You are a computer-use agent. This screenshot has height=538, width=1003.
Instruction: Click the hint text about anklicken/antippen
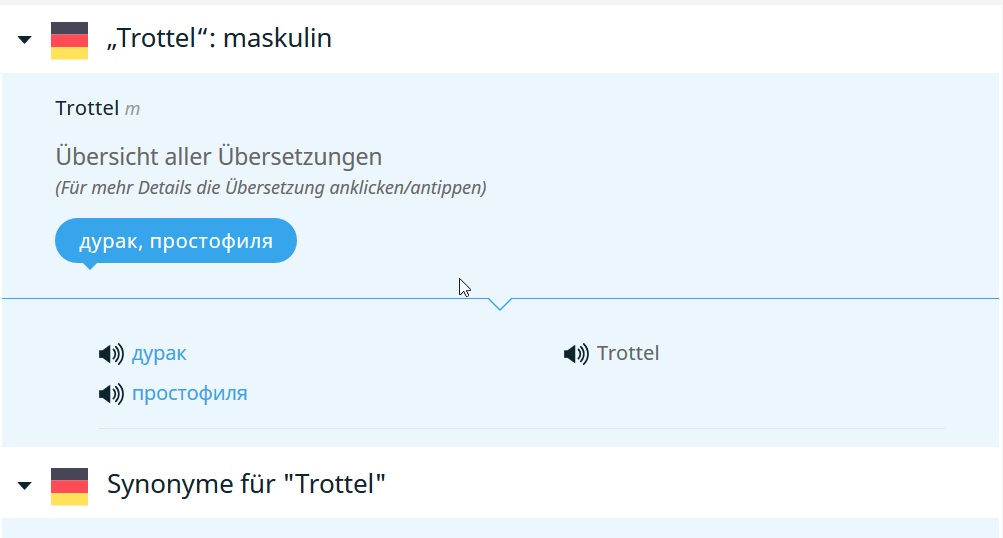coord(271,188)
